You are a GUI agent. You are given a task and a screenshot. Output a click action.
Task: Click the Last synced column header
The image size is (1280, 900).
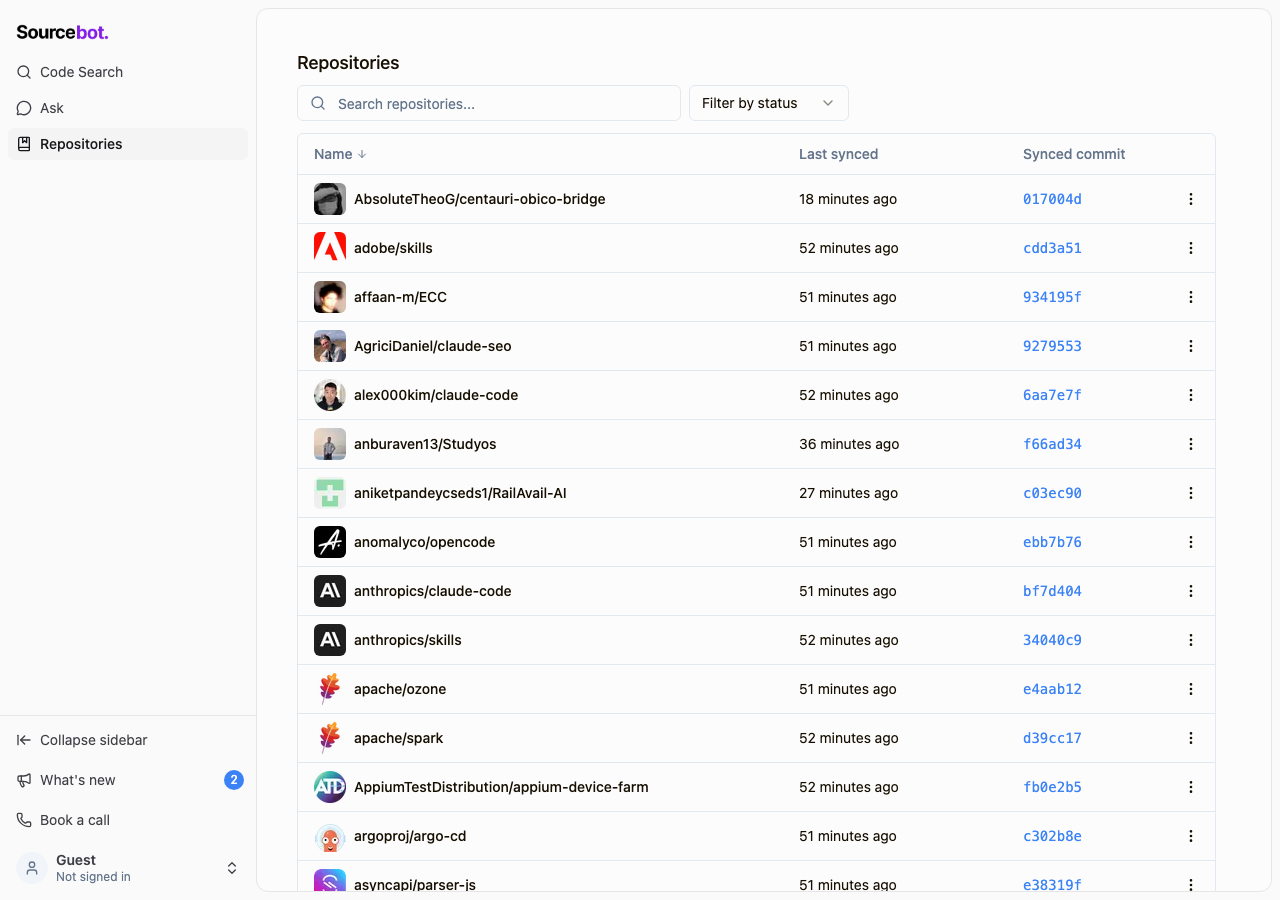point(838,154)
